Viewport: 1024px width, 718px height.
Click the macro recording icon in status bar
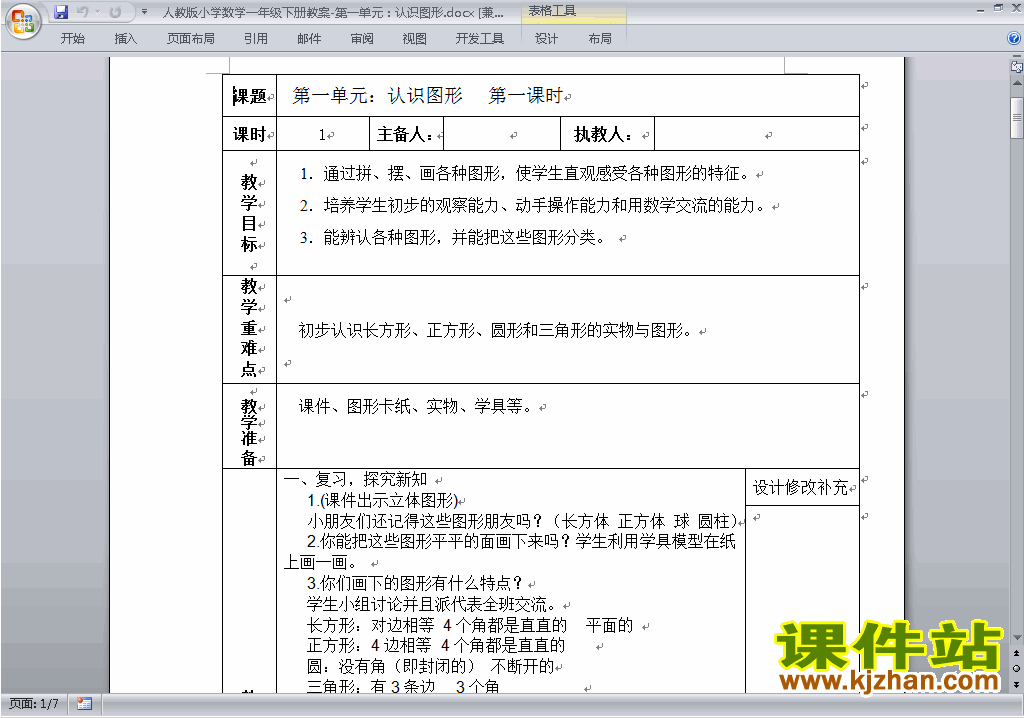pos(84,704)
